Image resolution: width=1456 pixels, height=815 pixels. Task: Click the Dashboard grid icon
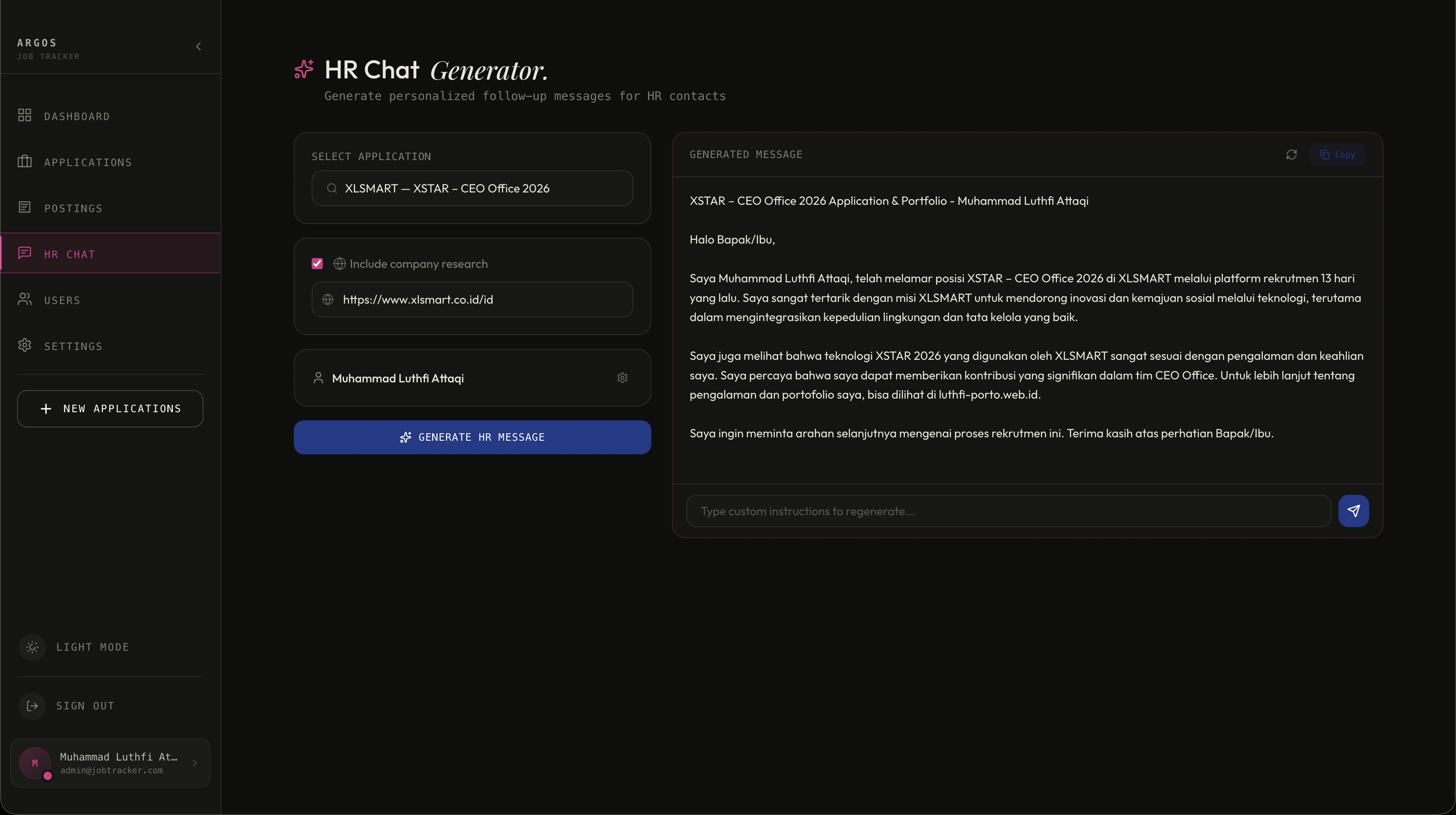coord(24,115)
